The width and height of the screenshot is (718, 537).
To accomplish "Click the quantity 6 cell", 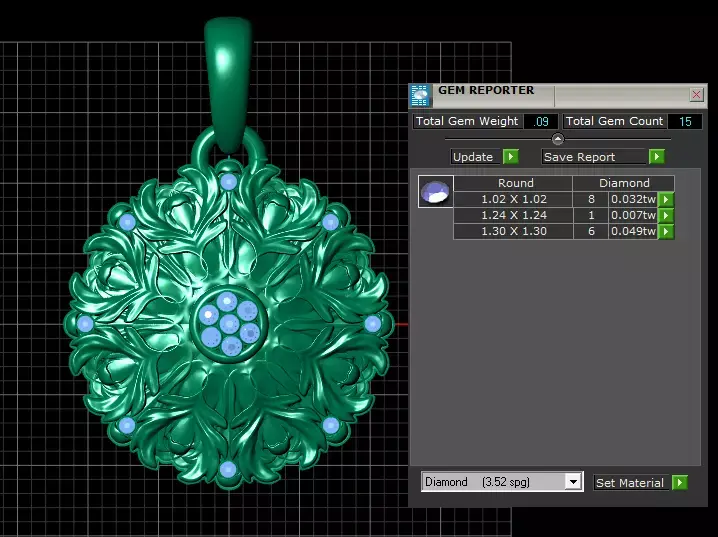I will (x=591, y=231).
